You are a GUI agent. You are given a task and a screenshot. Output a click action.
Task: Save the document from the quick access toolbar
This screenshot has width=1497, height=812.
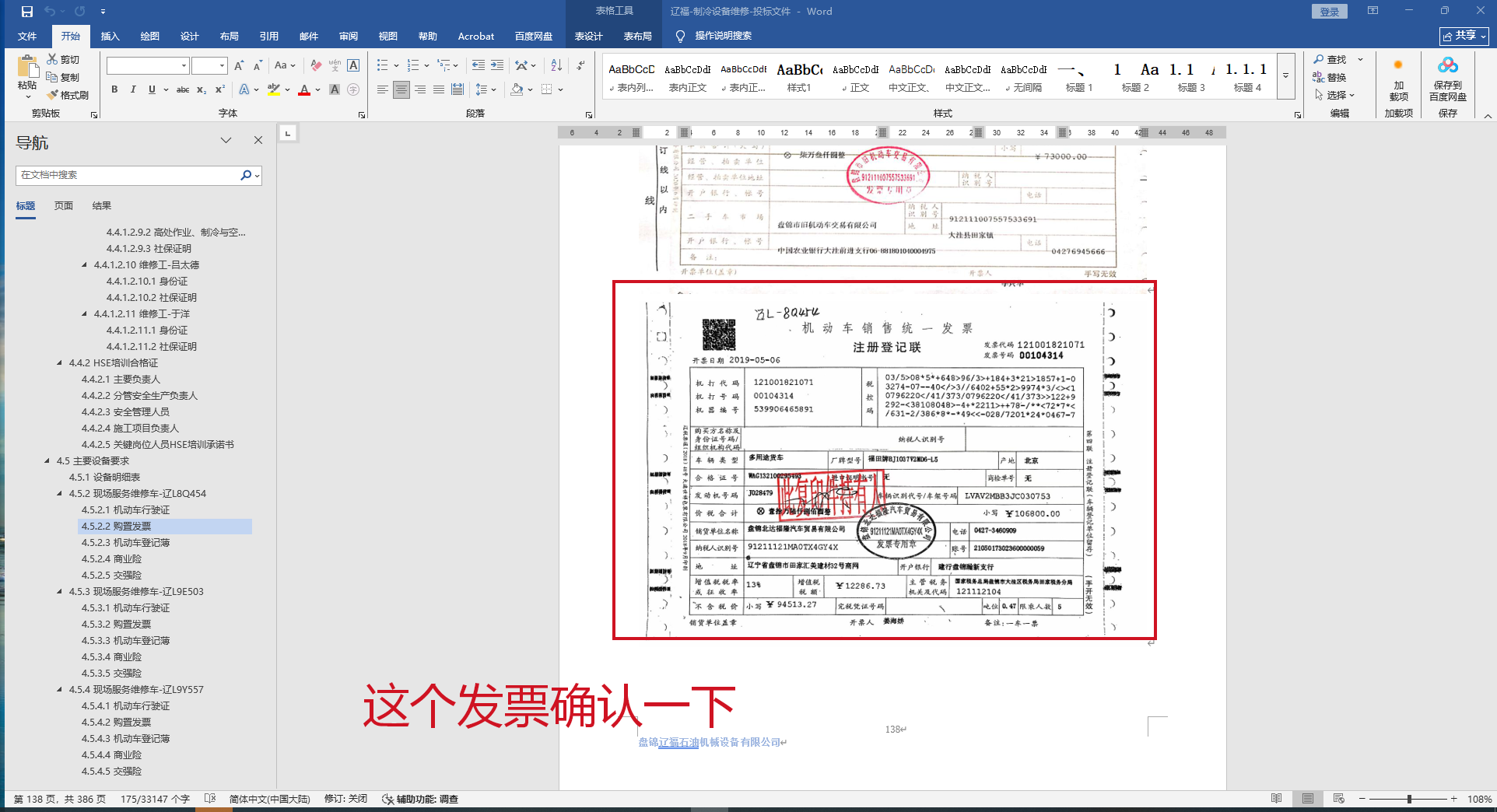27,12
